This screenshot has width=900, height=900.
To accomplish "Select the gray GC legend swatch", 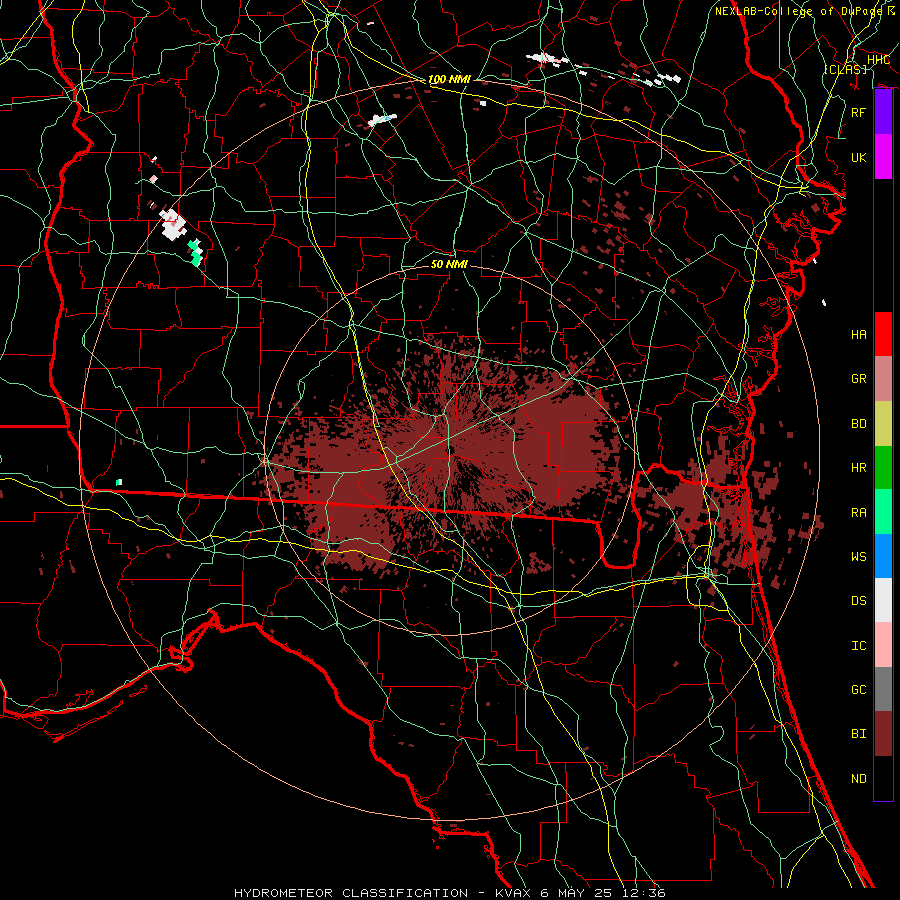I will click(x=883, y=689).
